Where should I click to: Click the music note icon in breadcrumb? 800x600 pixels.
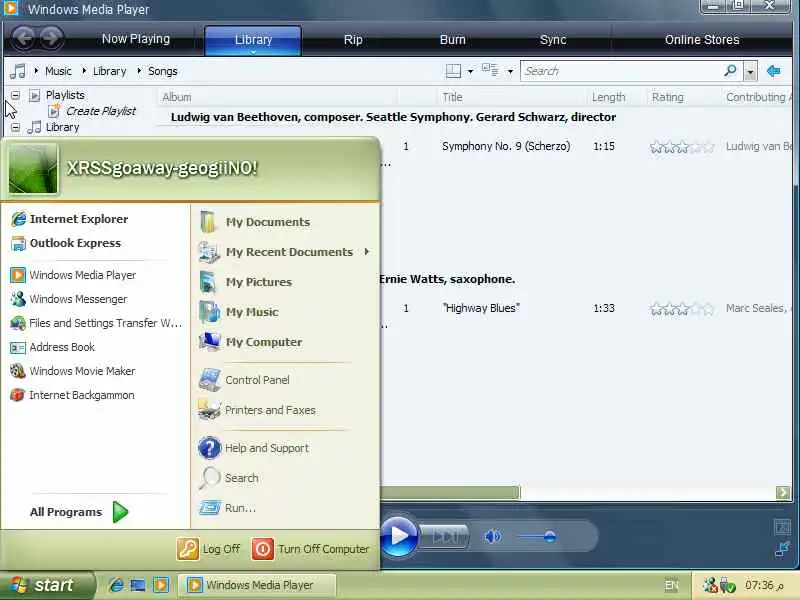pos(18,71)
